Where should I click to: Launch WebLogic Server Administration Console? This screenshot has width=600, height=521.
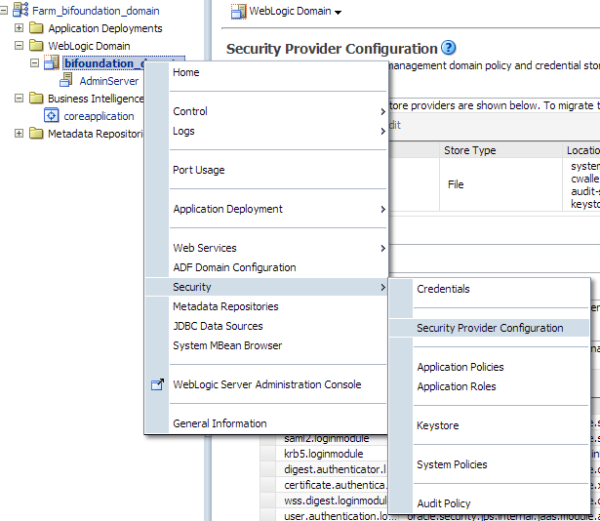coord(267,384)
